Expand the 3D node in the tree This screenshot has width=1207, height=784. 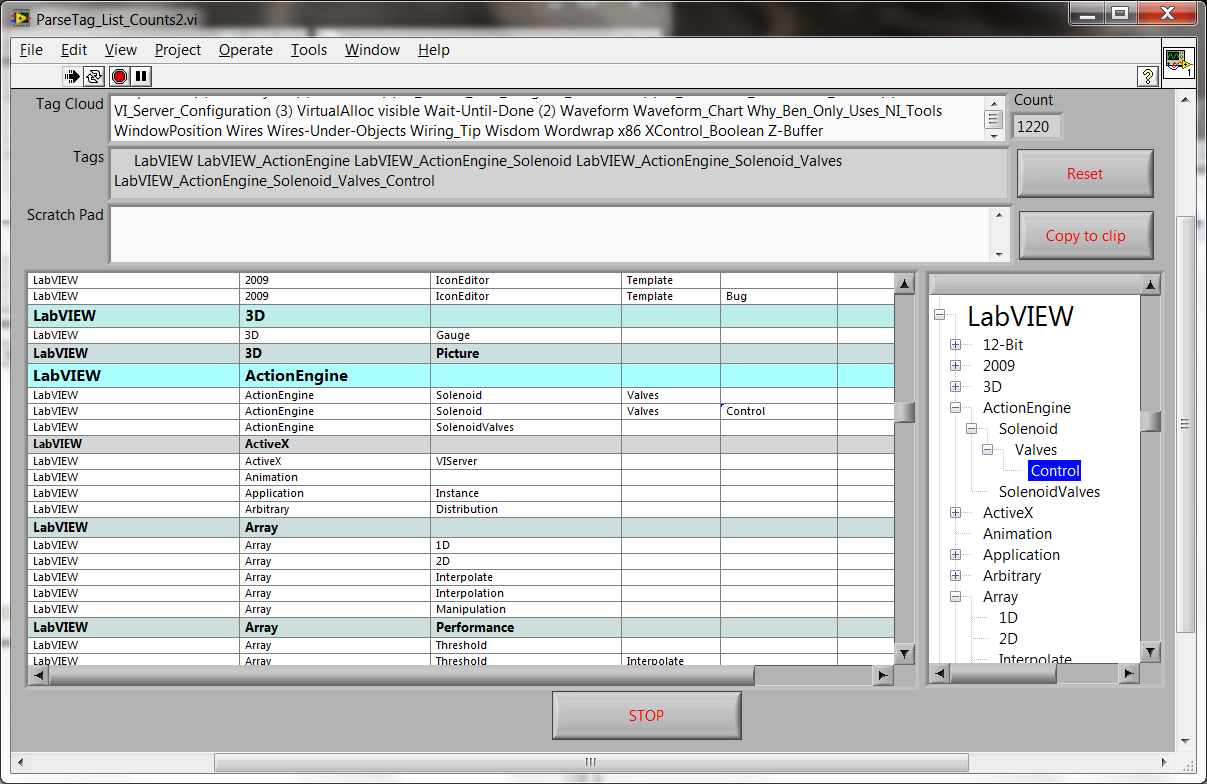pyautogui.click(x=955, y=387)
